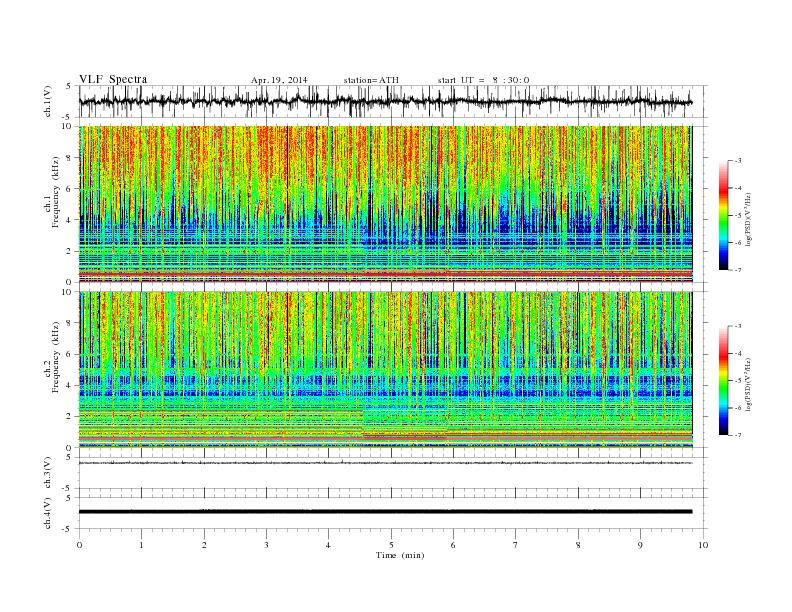Click the "Time (min)" x-axis label
The image size is (792, 612).
[x=400, y=555]
